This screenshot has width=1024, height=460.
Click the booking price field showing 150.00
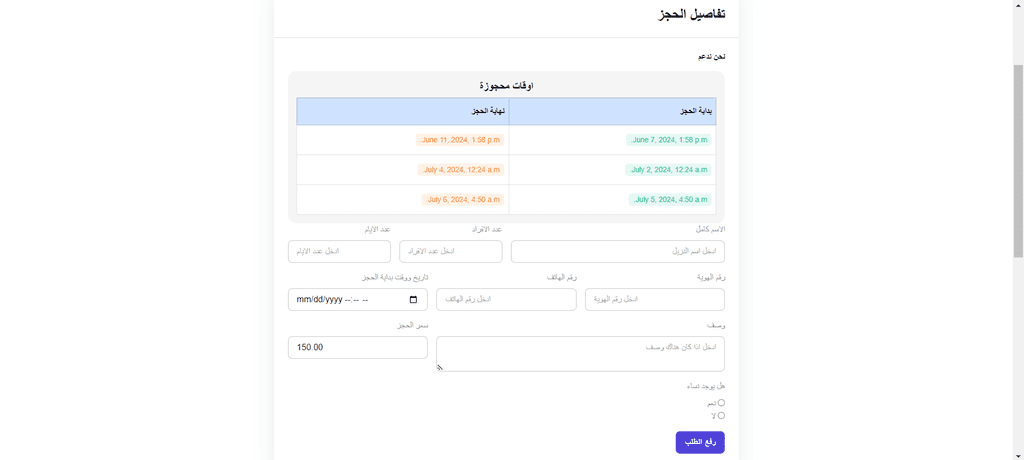coord(358,347)
